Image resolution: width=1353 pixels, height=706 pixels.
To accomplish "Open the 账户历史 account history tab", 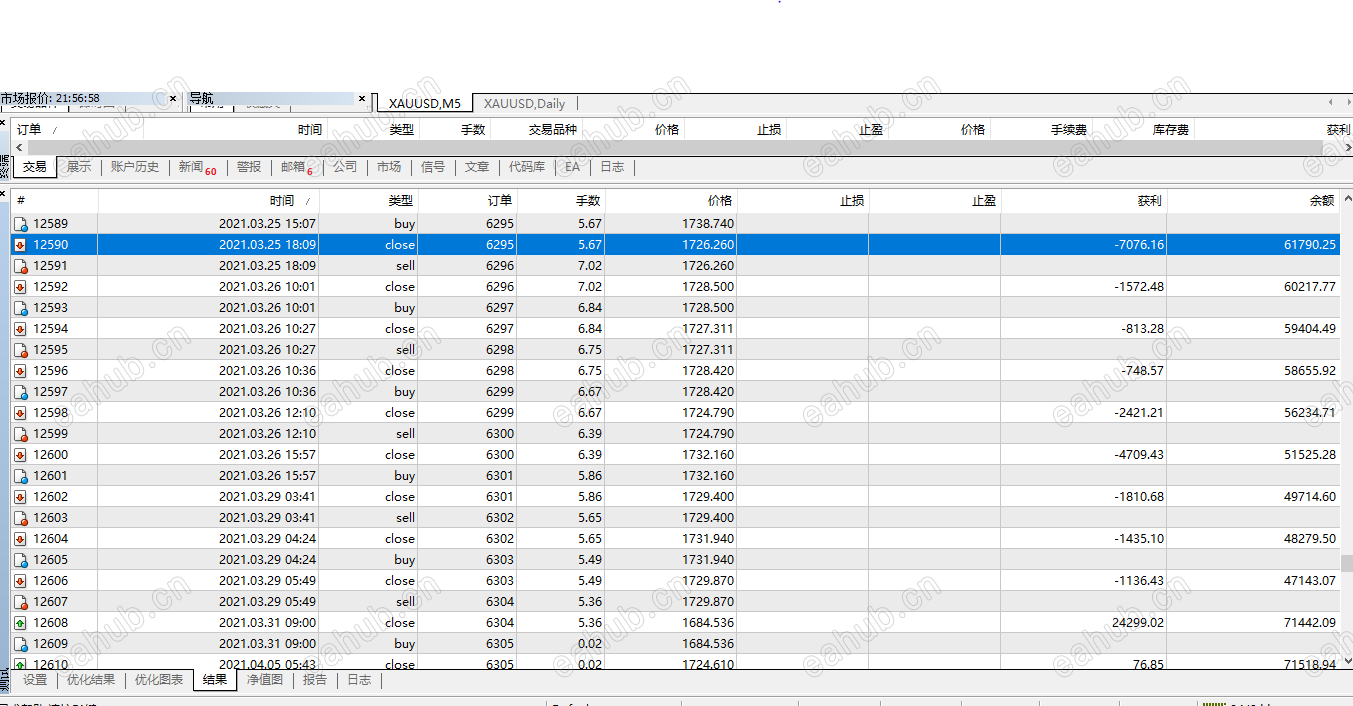I will pyautogui.click(x=135, y=167).
